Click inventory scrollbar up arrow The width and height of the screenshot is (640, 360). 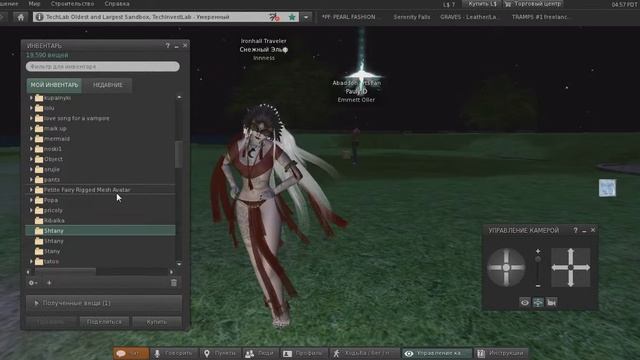(179, 97)
